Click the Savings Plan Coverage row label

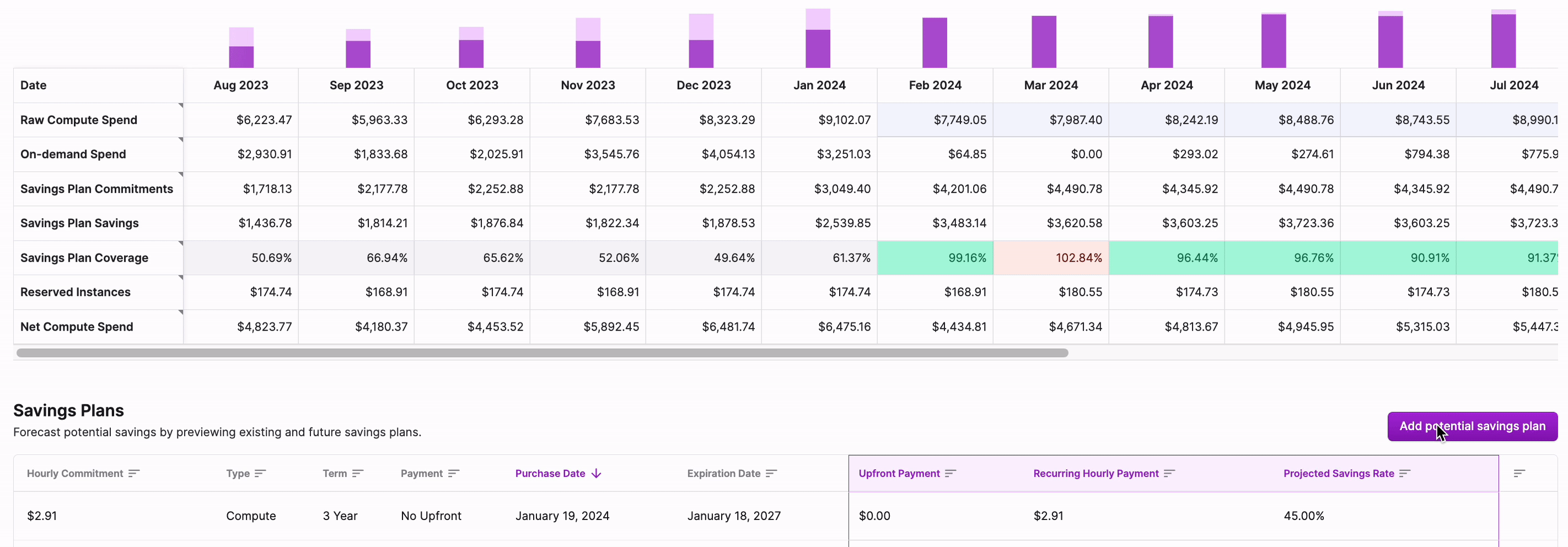pos(84,258)
